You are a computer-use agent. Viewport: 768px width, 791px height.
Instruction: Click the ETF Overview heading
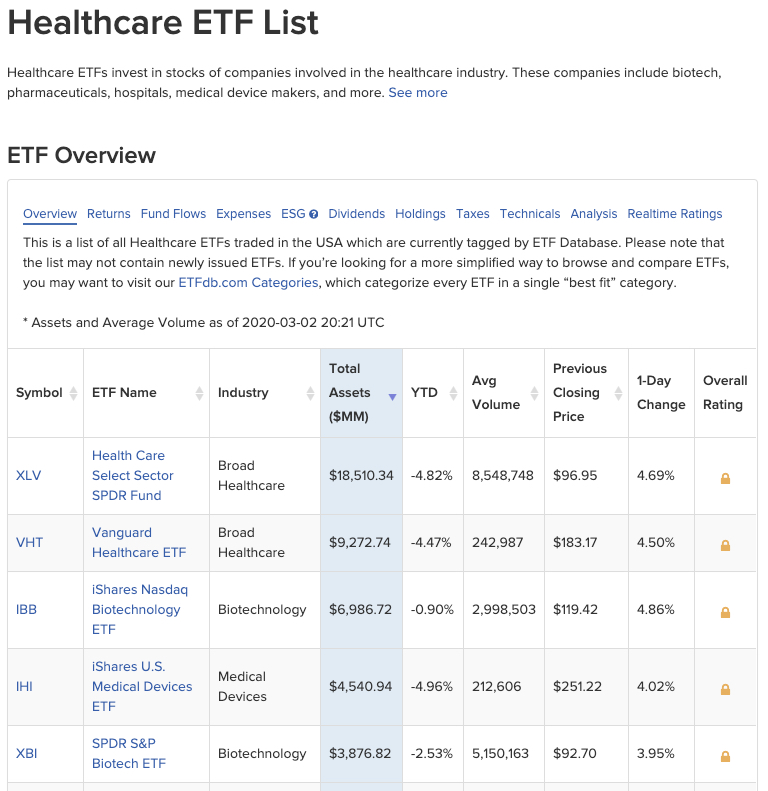81,155
